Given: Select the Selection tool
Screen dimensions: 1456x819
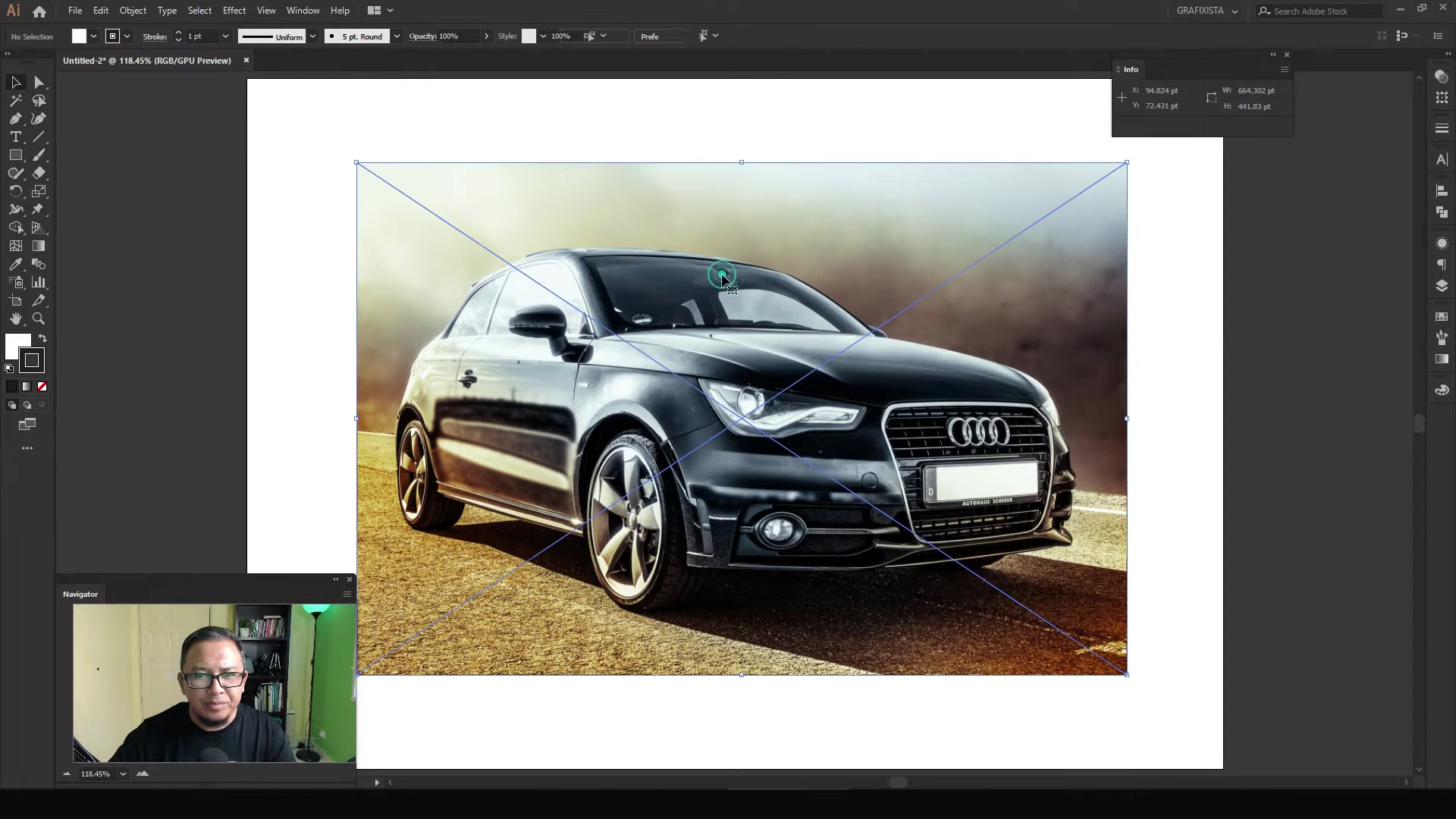Looking at the screenshot, I should point(15,82).
